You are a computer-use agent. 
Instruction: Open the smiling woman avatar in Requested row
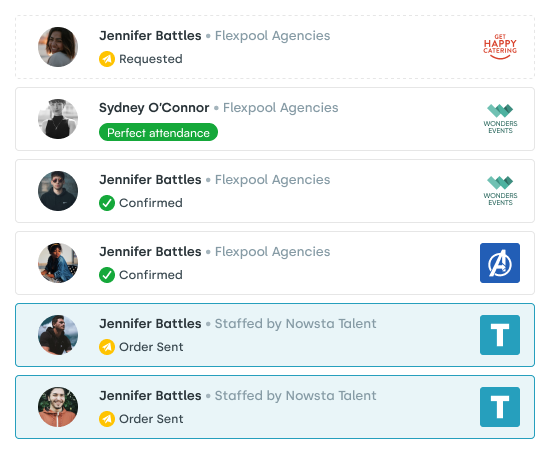click(58, 47)
